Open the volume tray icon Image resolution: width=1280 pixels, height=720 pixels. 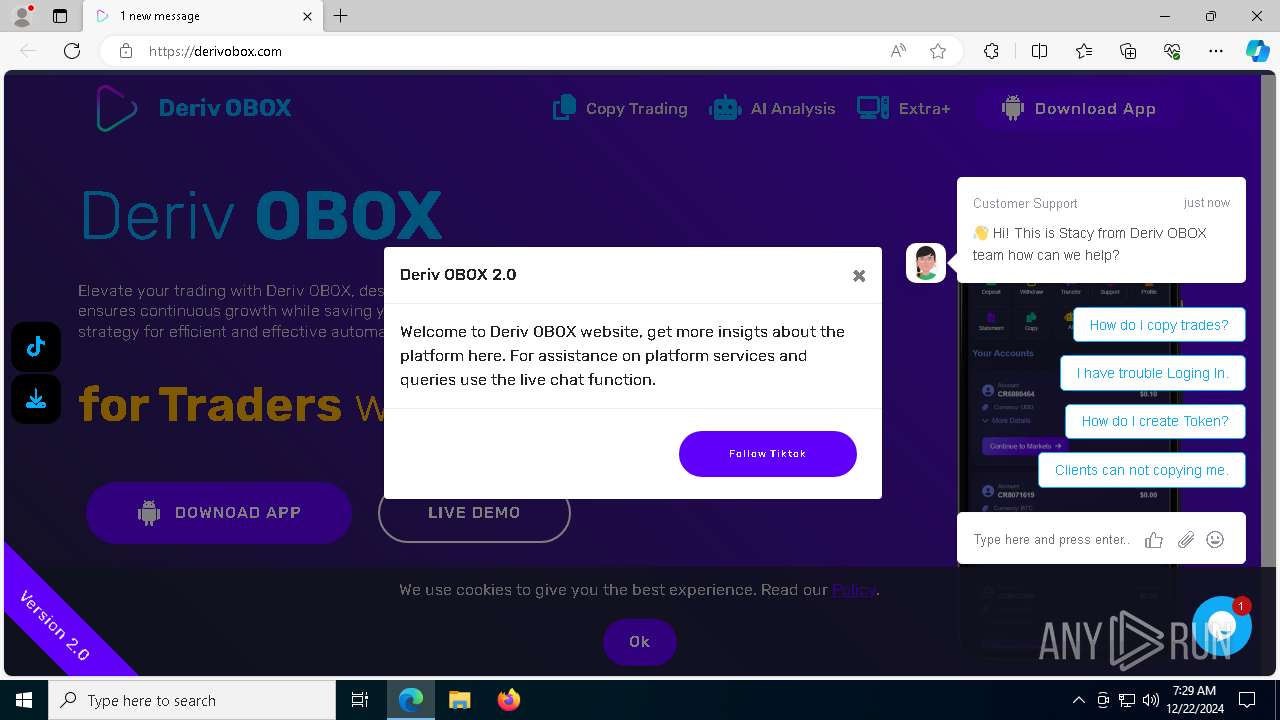pos(1151,700)
